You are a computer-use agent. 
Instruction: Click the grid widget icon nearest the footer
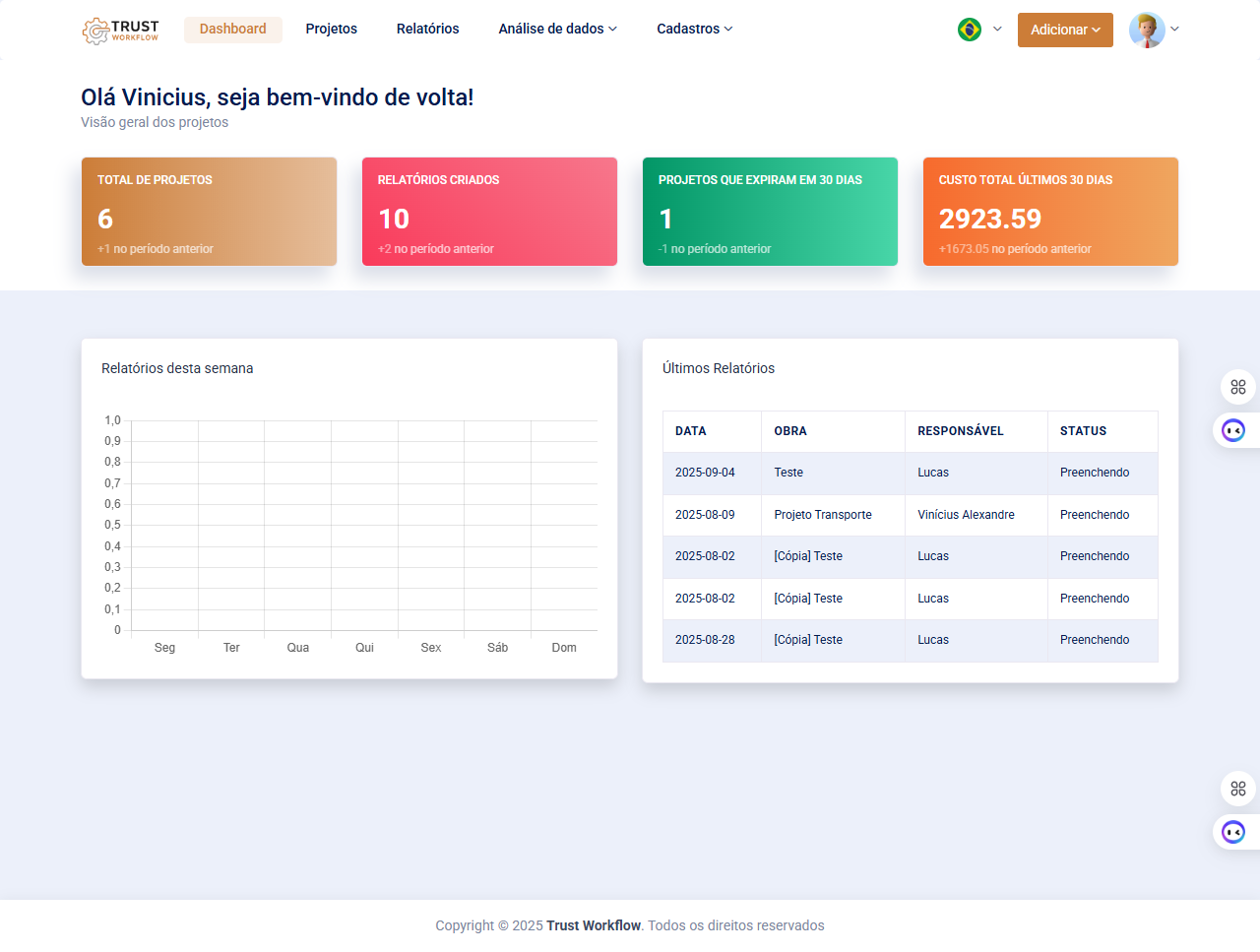coord(1237,789)
